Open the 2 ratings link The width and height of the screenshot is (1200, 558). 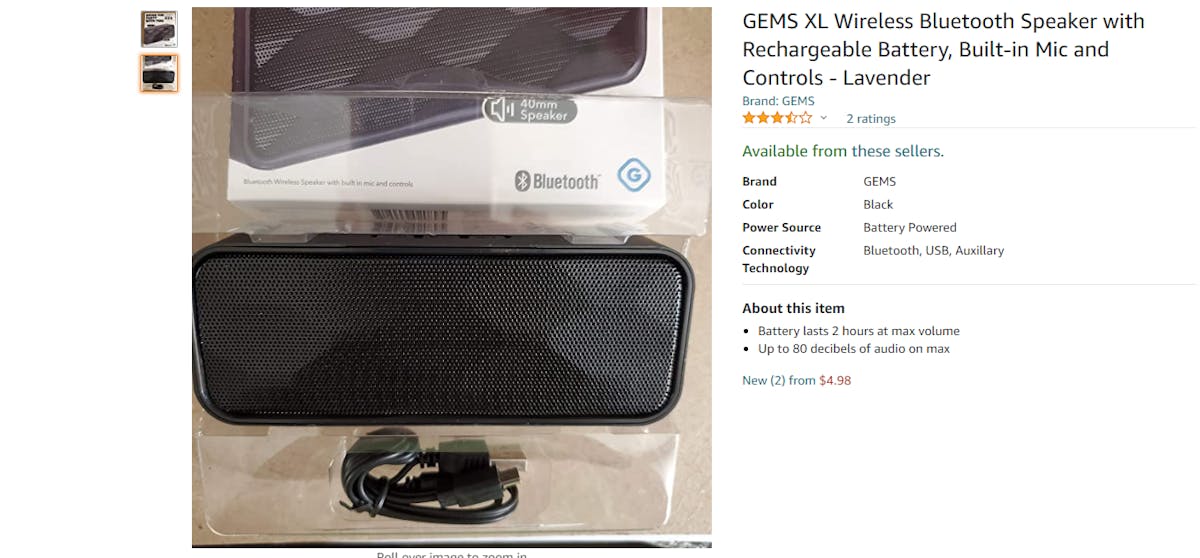(871, 118)
